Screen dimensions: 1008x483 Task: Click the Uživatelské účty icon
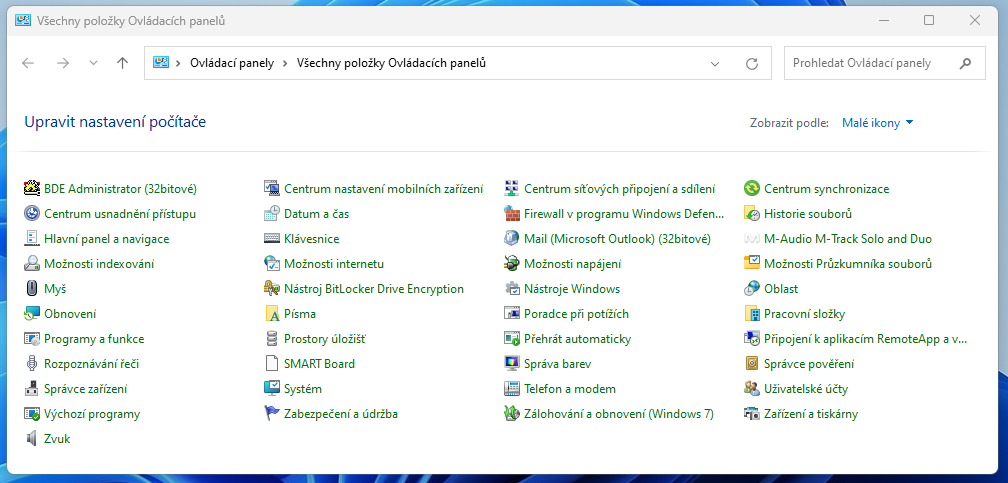coord(752,389)
